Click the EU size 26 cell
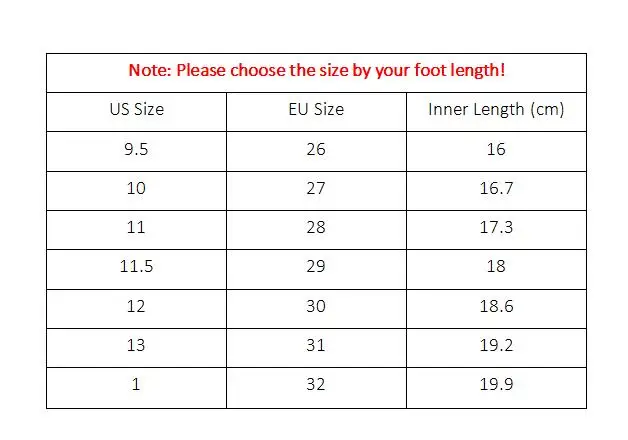The height and width of the screenshot is (440, 628). pyautogui.click(x=315, y=150)
